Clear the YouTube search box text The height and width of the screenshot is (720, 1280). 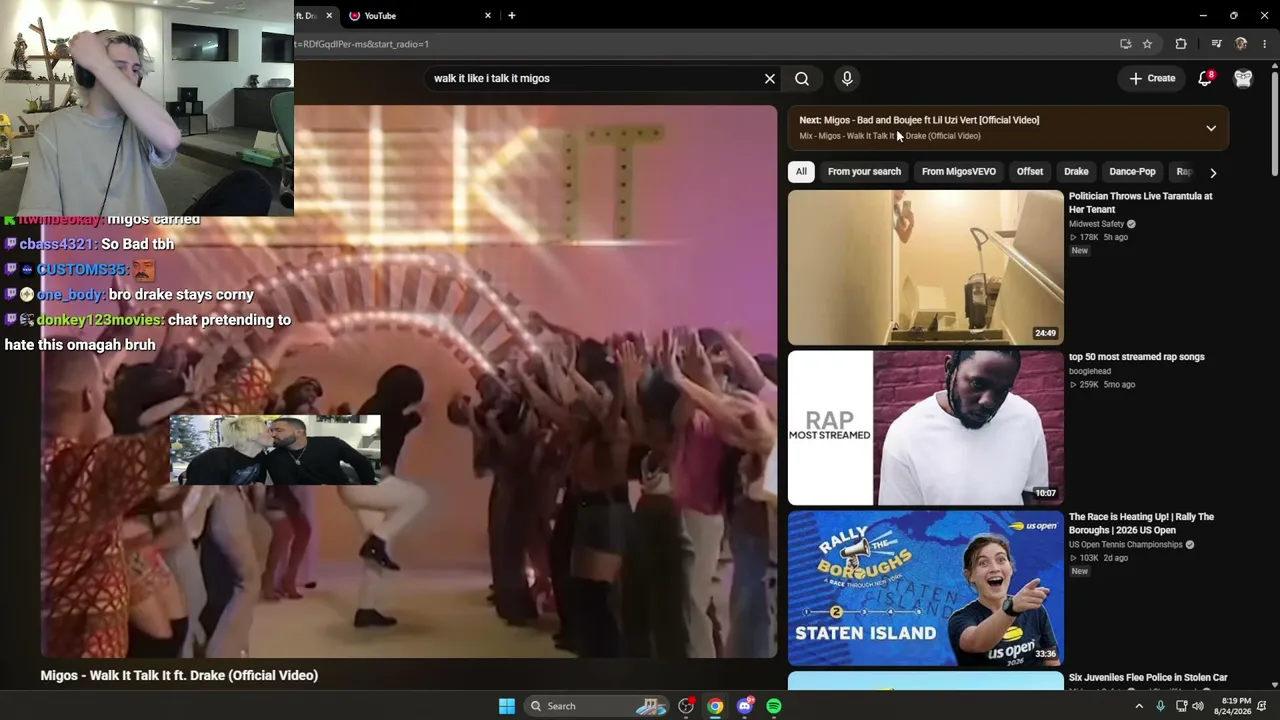point(770,79)
